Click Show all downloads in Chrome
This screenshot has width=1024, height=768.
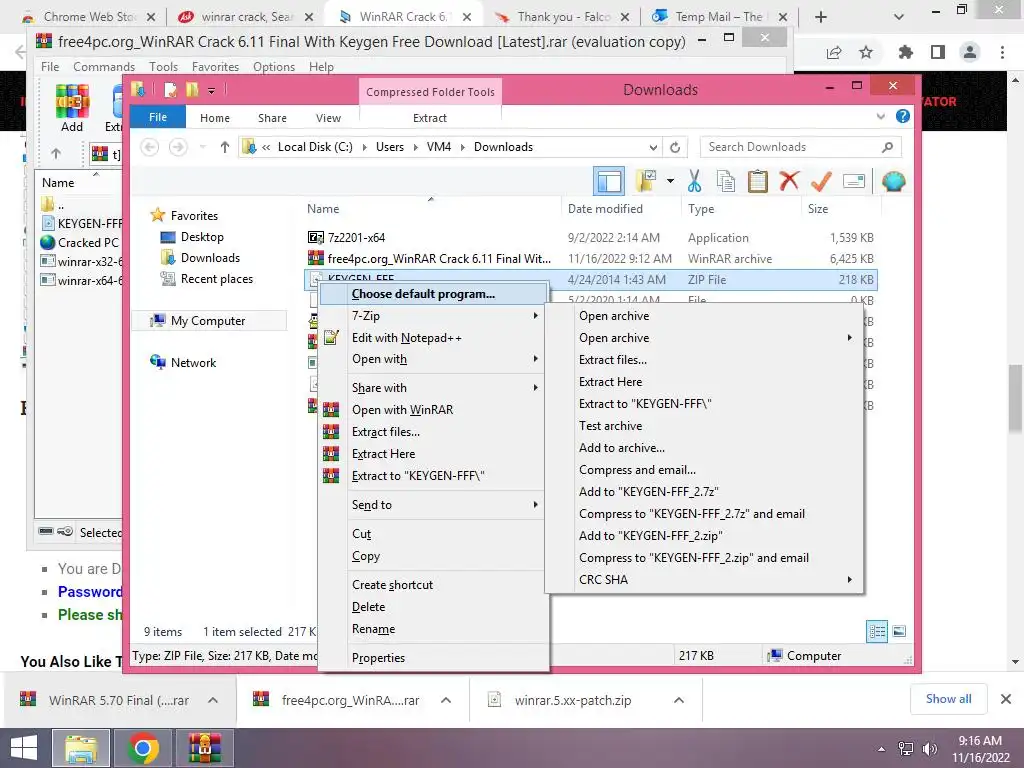(x=948, y=699)
